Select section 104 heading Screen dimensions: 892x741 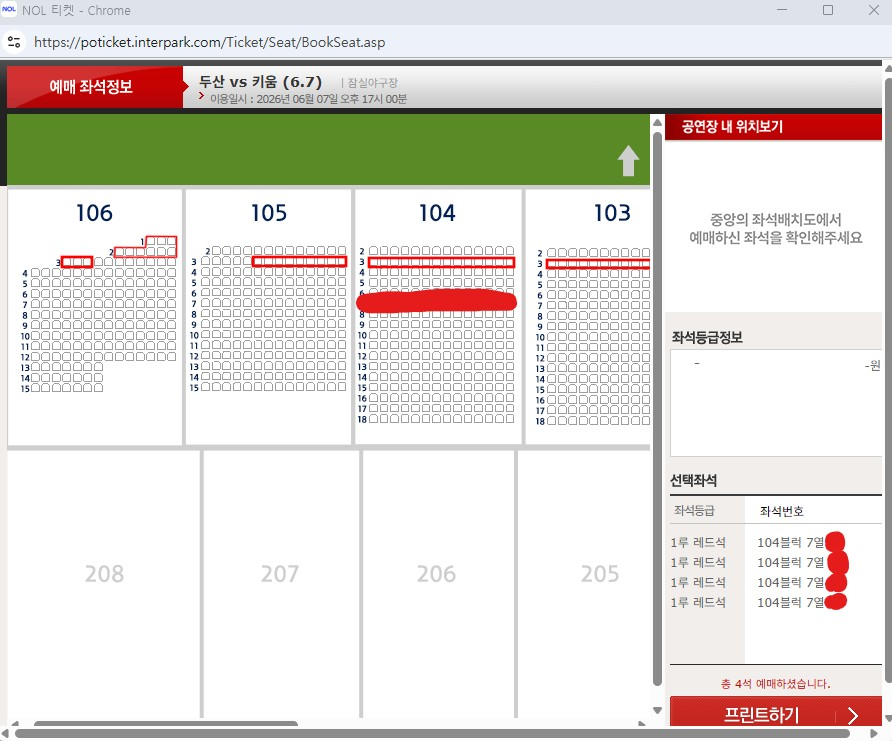(x=437, y=213)
